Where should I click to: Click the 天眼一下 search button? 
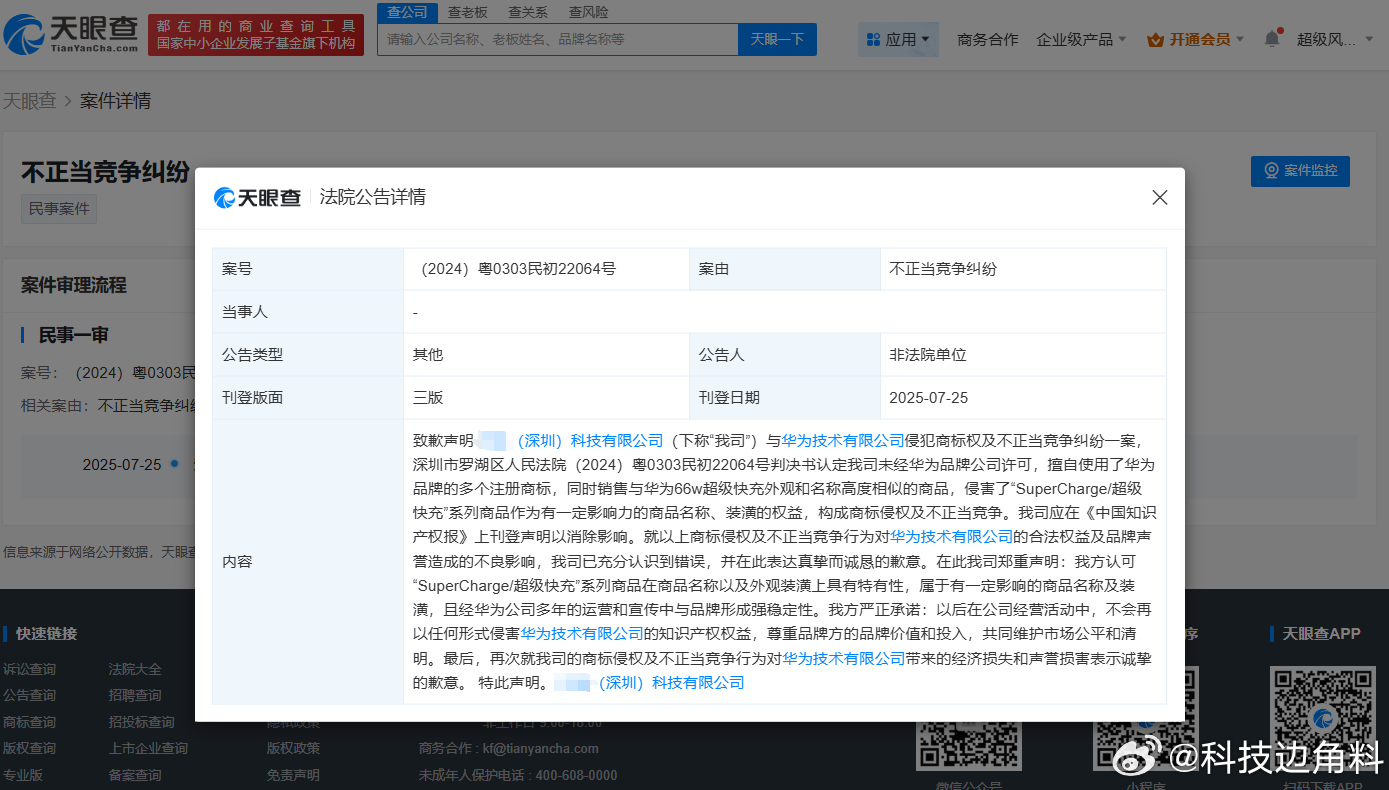pyautogui.click(x=777, y=39)
